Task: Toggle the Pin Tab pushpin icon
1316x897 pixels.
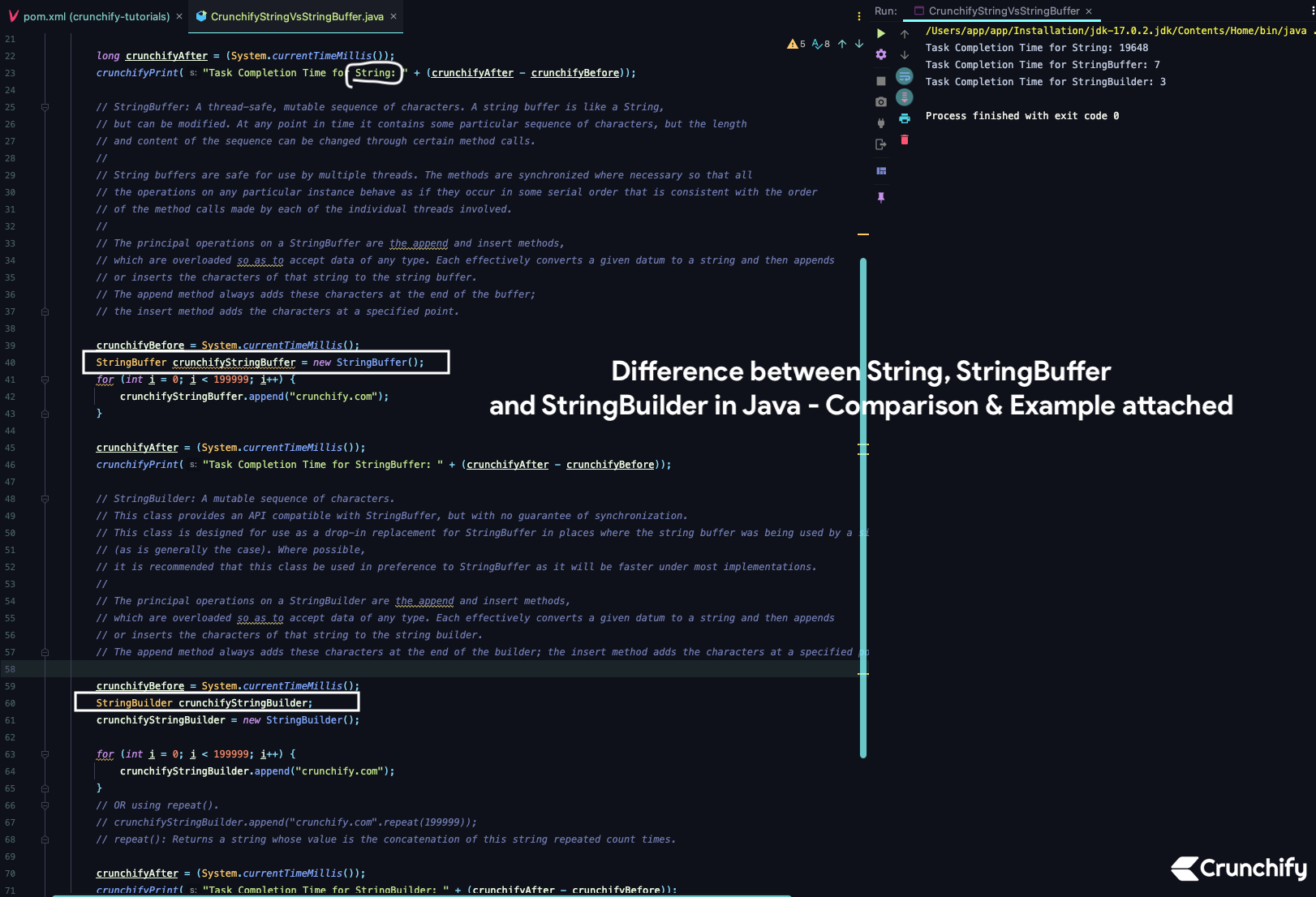Action: (881, 197)
